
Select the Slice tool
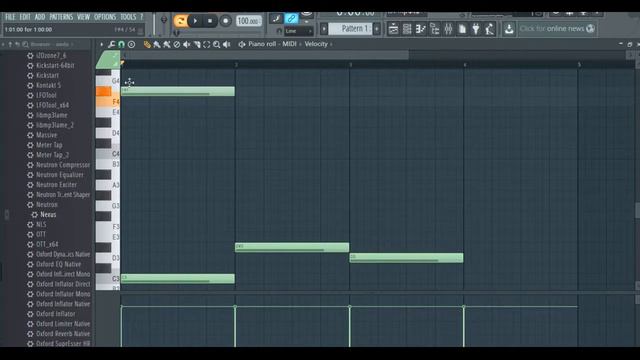click(x=197, y=44)
